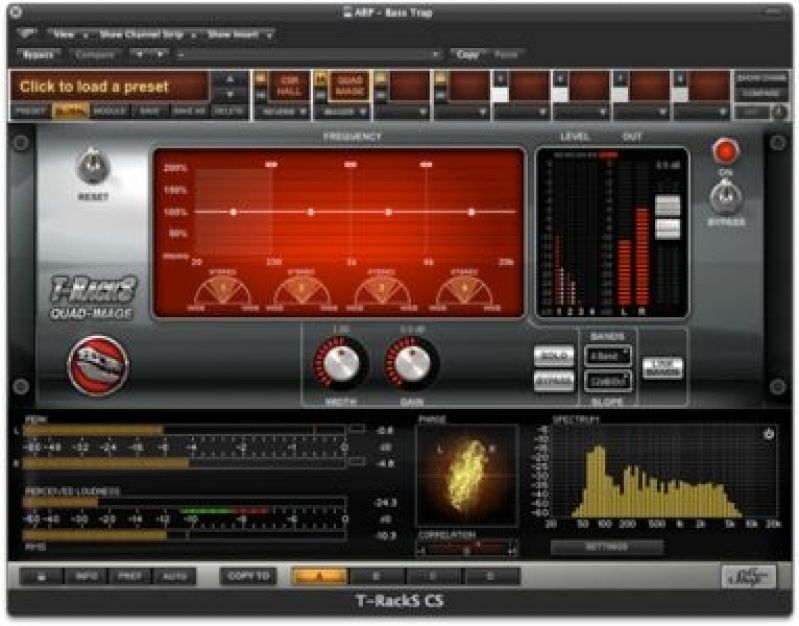Click the red ON power button
This screenshot has width=799, height=626.
click(x=725, y=151)
